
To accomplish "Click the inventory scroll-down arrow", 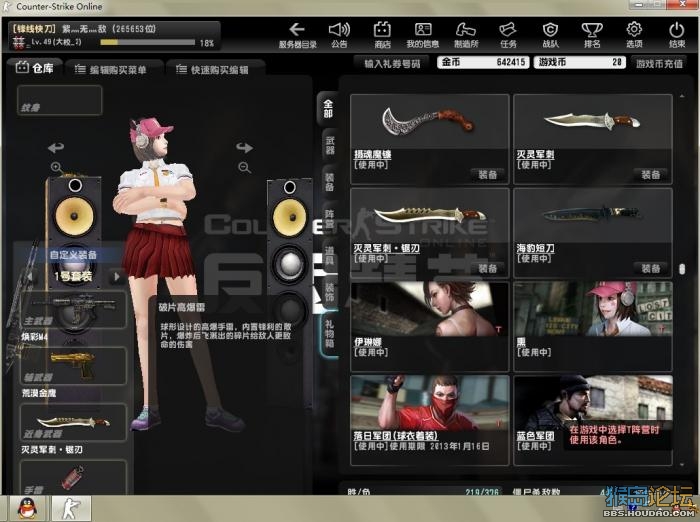I will pos(682,464).
